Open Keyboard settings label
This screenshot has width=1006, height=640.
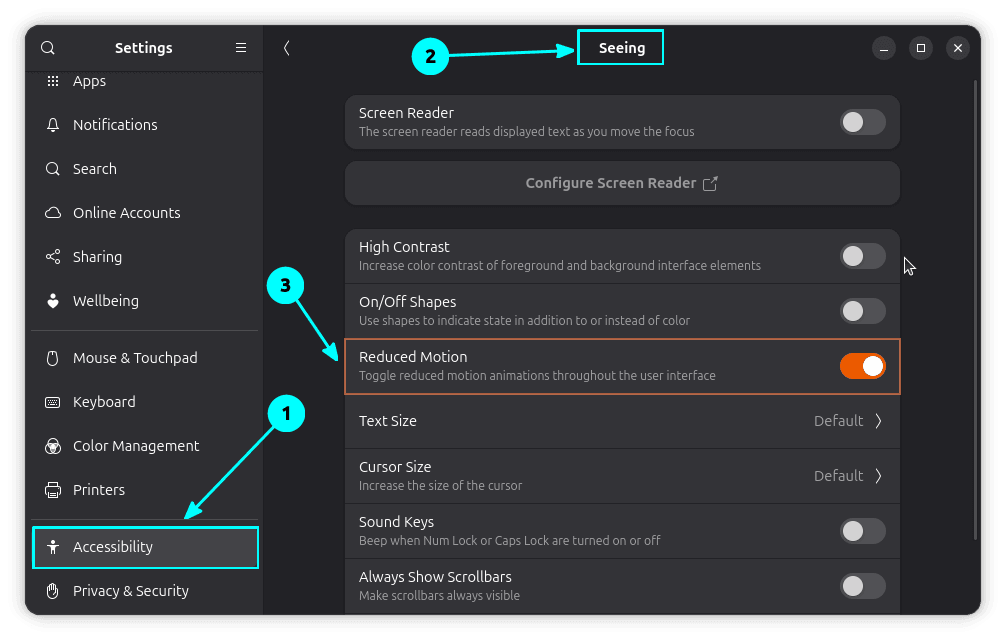[104, 402]
